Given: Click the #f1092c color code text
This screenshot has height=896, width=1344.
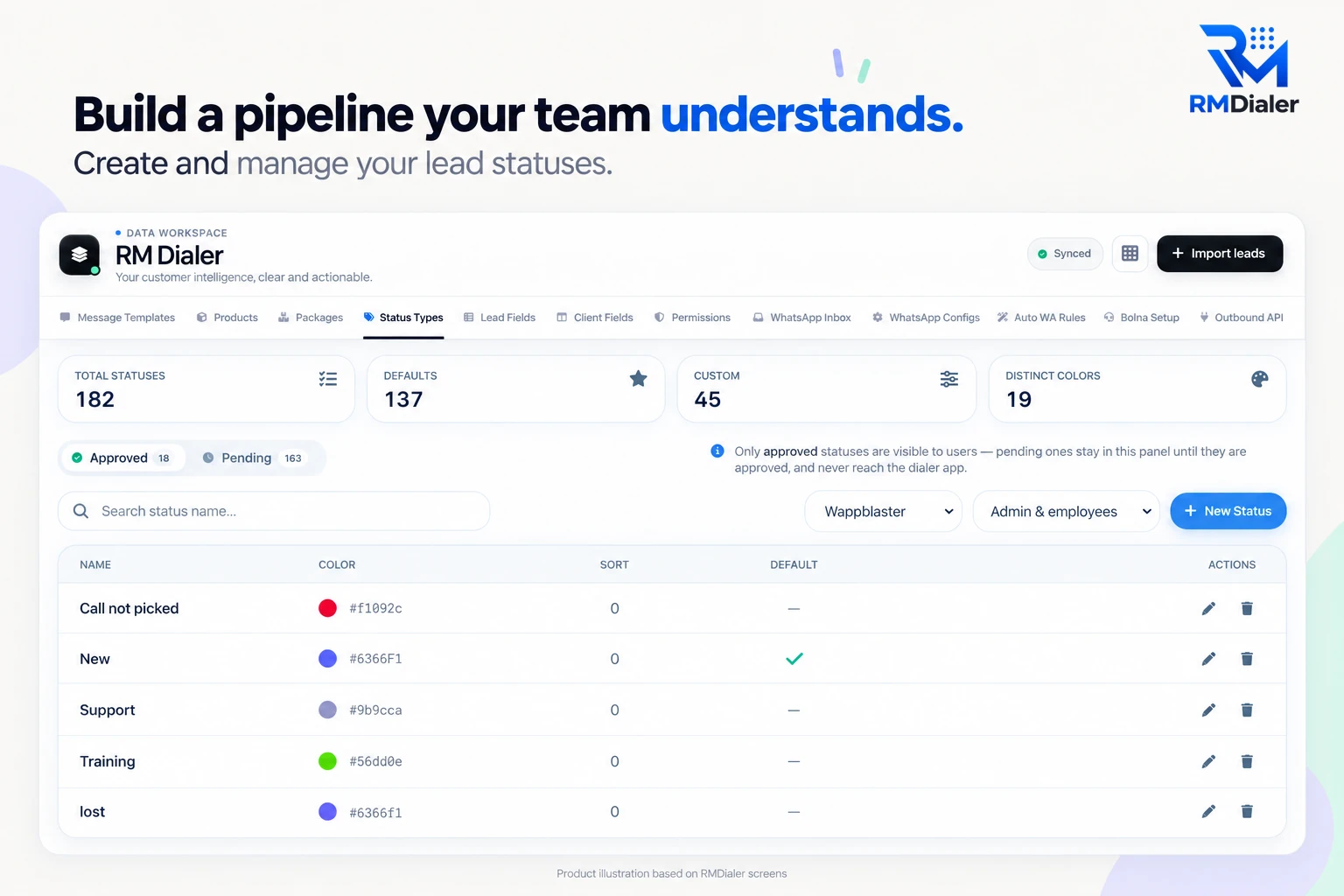Looking at the screenshot, I should coord(375,609).
